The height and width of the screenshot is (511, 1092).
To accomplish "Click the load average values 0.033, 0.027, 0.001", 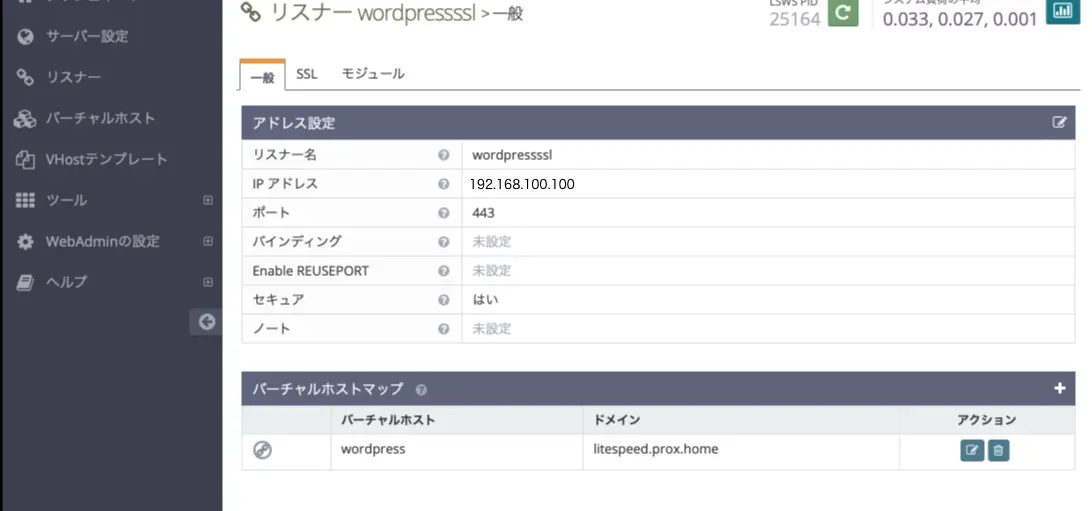I will click(x=960, y=19).
